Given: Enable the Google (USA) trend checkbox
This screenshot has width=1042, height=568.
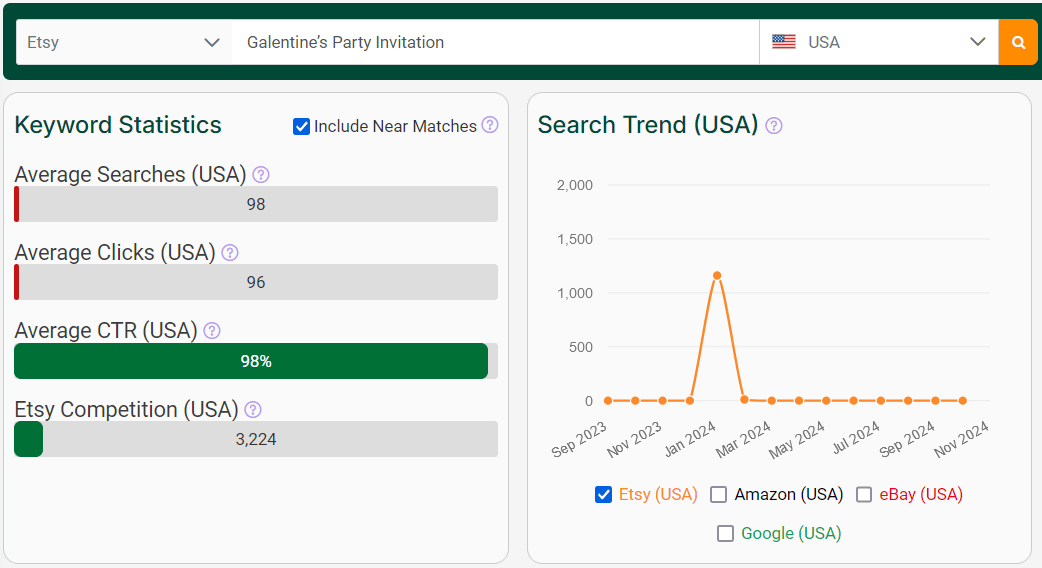Looking at the screenshot, I should 726,533.
